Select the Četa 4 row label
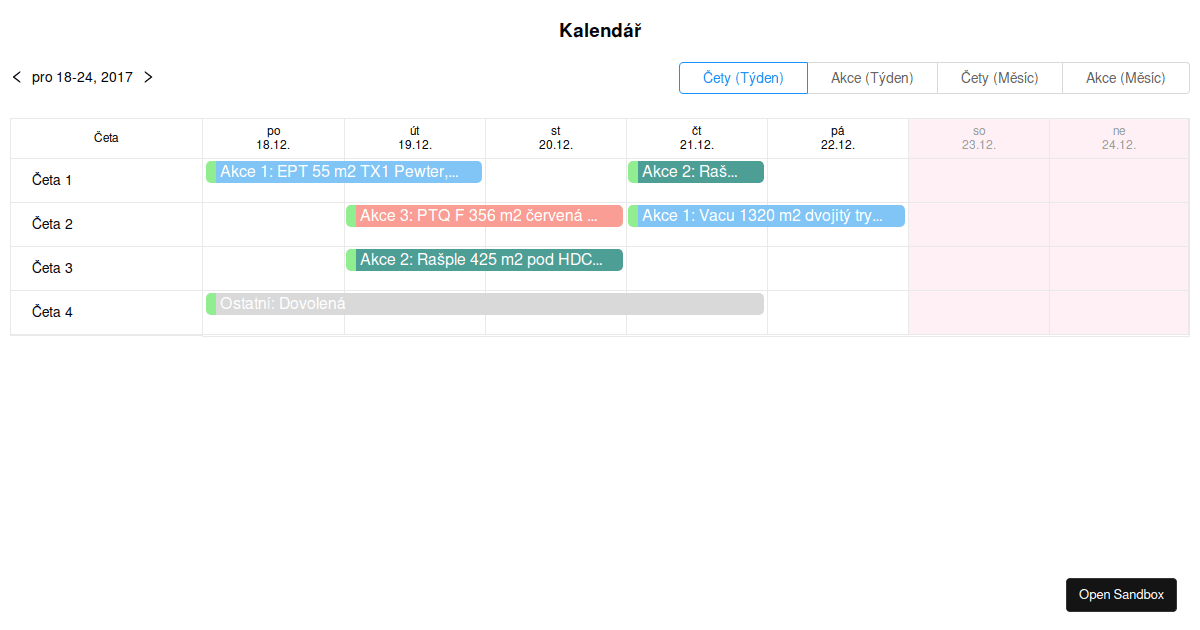 pos(52,313)
